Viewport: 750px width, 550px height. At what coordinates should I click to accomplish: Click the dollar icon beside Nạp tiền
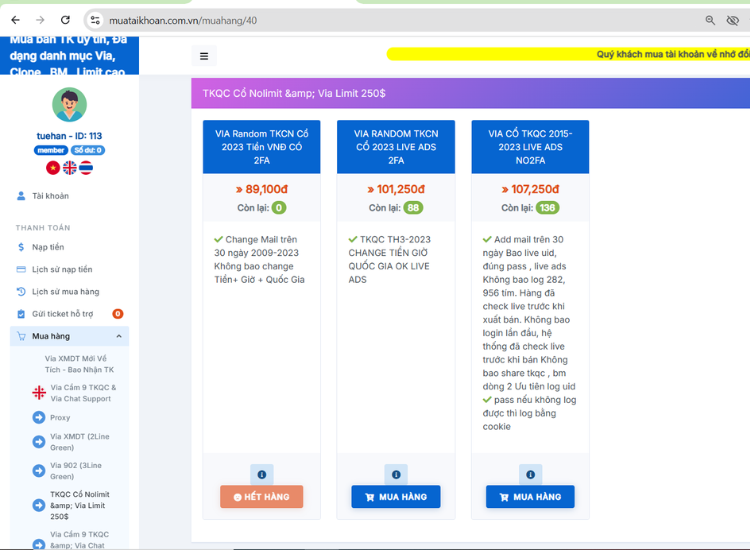pos(21,247)
